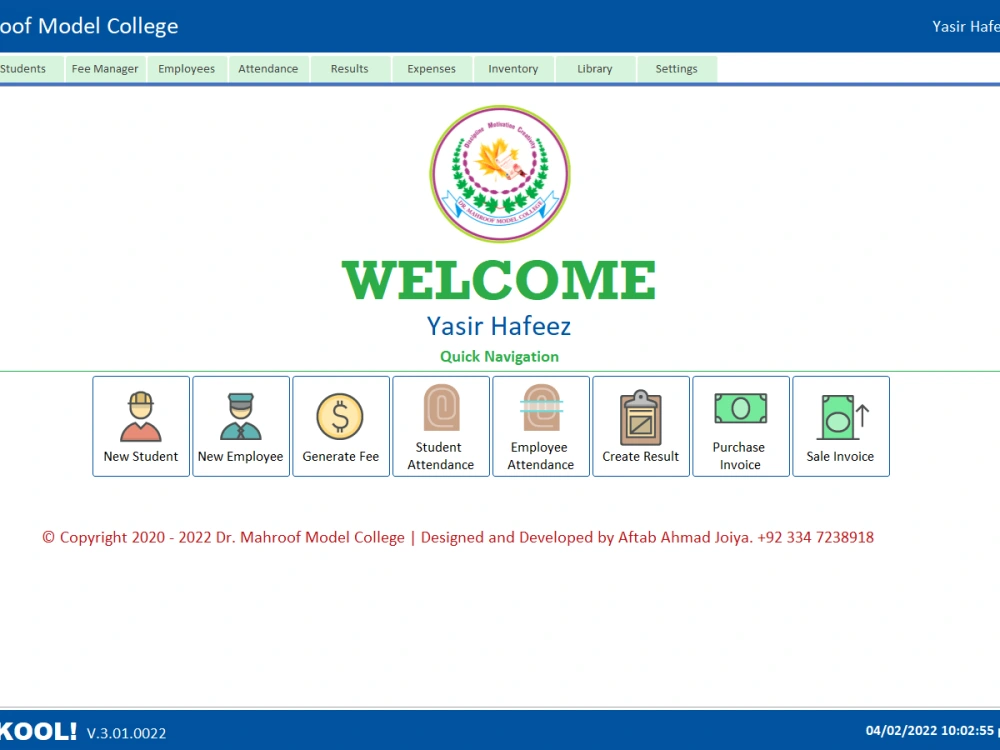Open the Employees tab
The height and width of the screenshot is (750, 1000).
coord(186,68)
